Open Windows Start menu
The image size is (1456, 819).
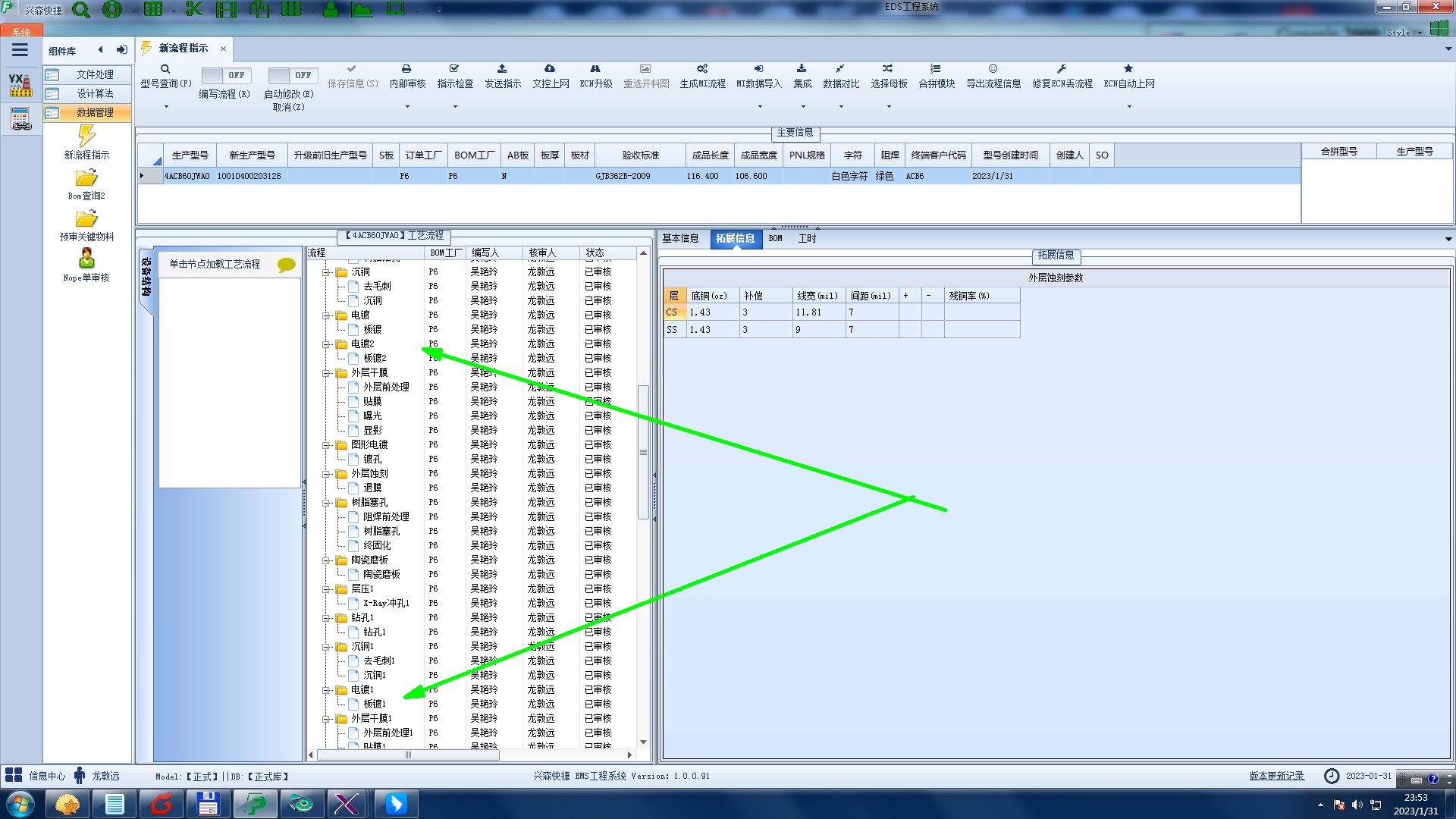pyautogui.click(x=20, y=804)
